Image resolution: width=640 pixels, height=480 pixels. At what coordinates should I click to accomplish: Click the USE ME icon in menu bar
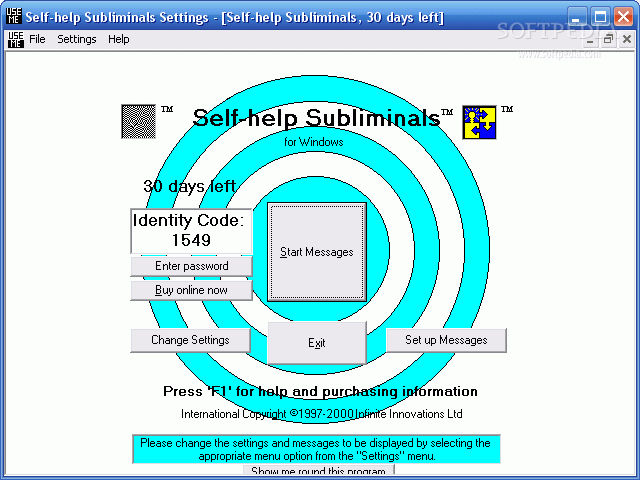(x=16, y=40)
